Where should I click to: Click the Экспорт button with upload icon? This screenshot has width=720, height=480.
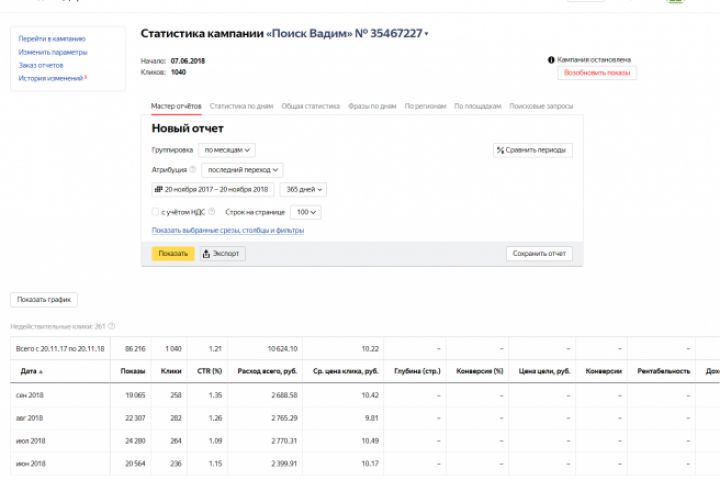point(222,254)
